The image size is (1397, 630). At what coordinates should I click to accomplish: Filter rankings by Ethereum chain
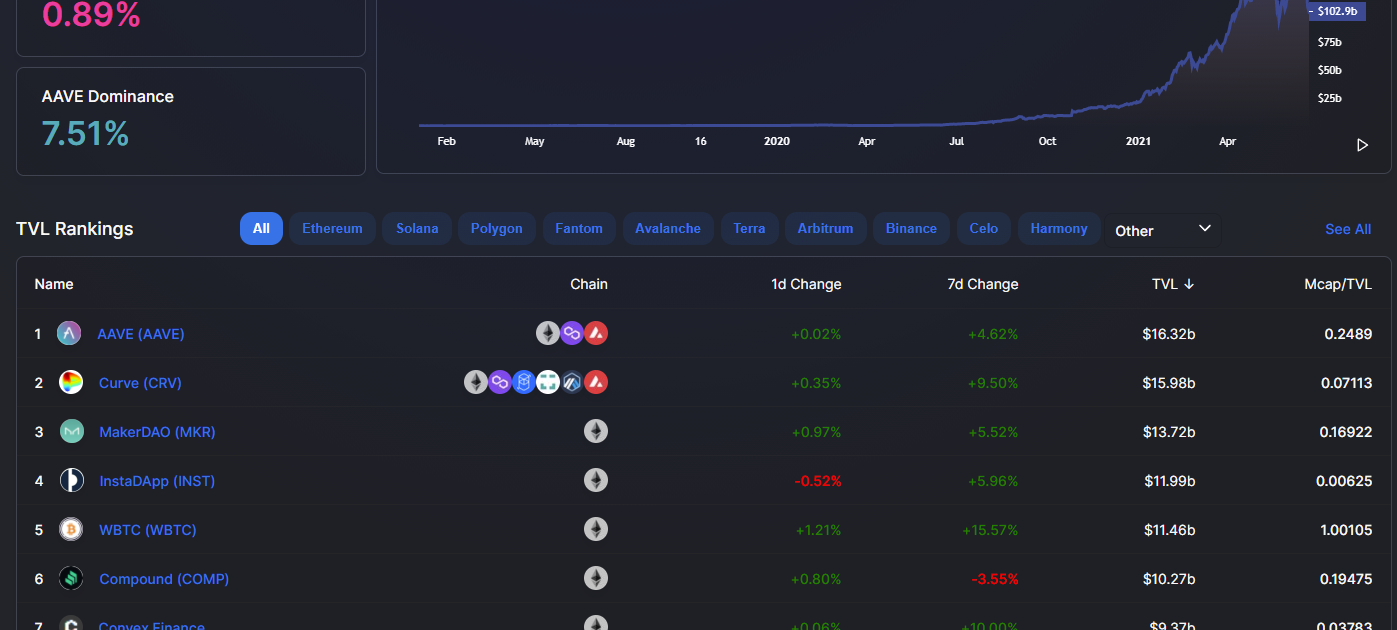pyautogui.click(x=332, y=229)
